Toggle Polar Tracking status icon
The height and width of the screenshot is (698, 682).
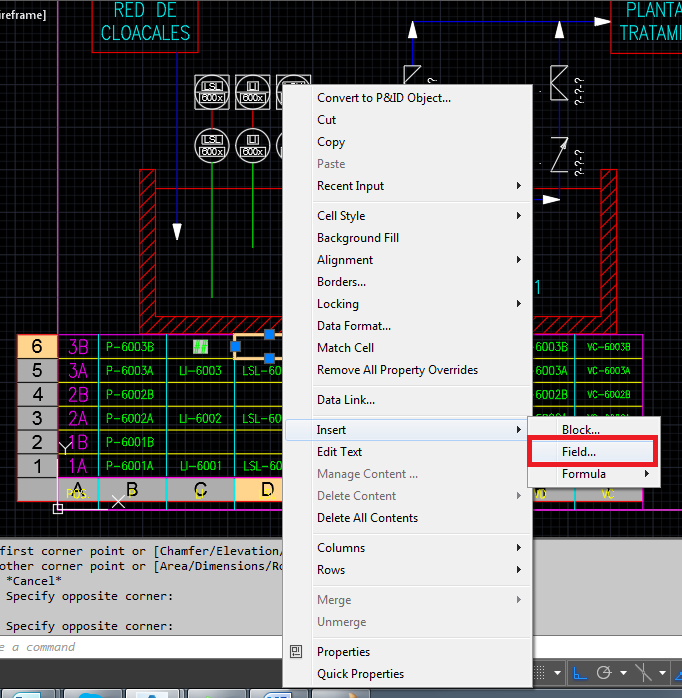604,673
